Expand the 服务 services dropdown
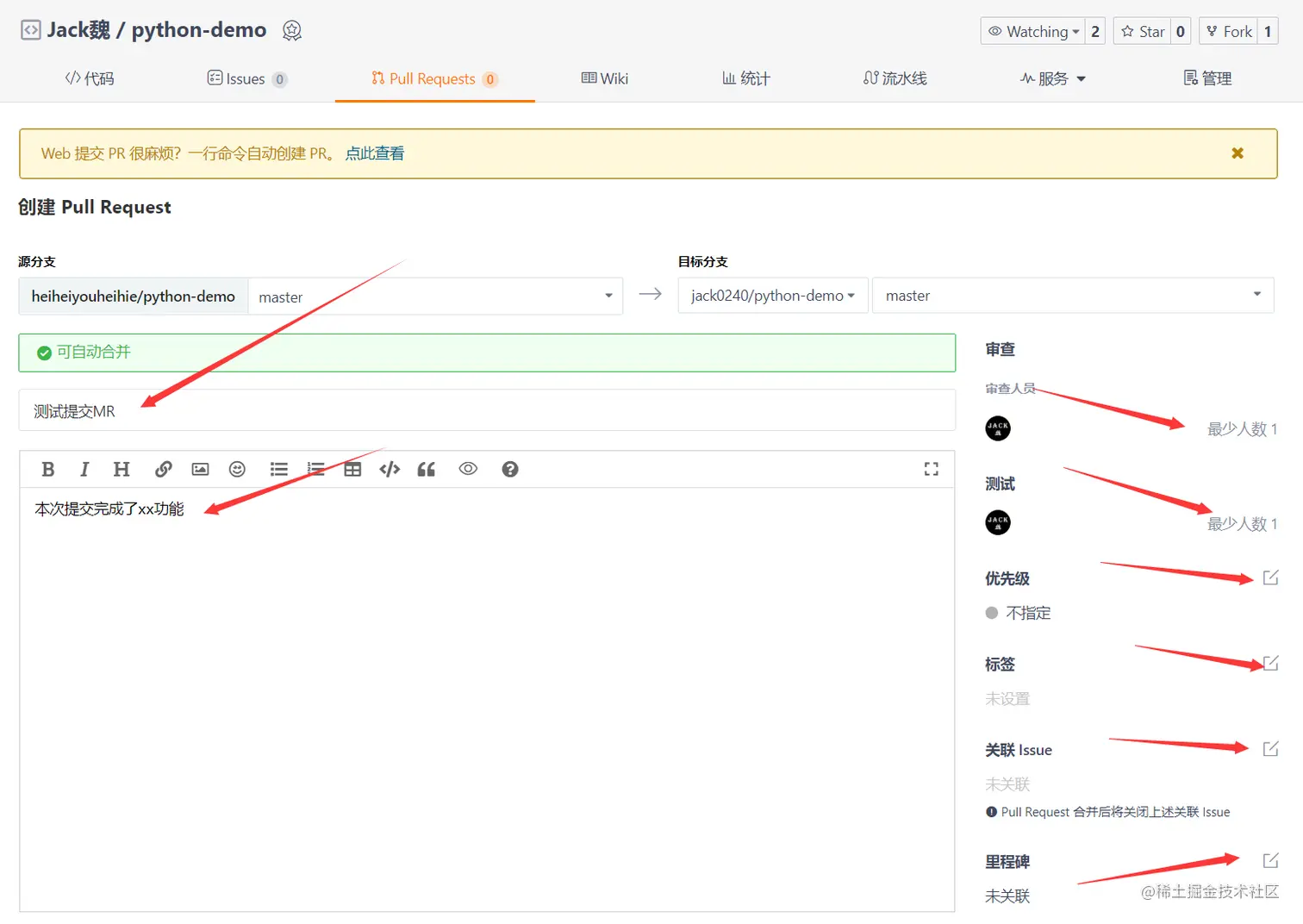This screenshot has height=924, width=1303. click(1052, 78)
